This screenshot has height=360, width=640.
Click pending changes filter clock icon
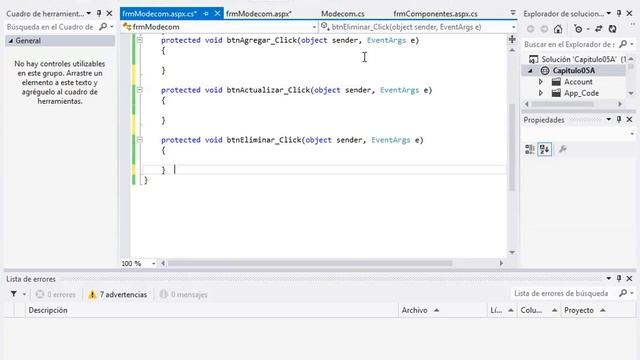(578, 29)
